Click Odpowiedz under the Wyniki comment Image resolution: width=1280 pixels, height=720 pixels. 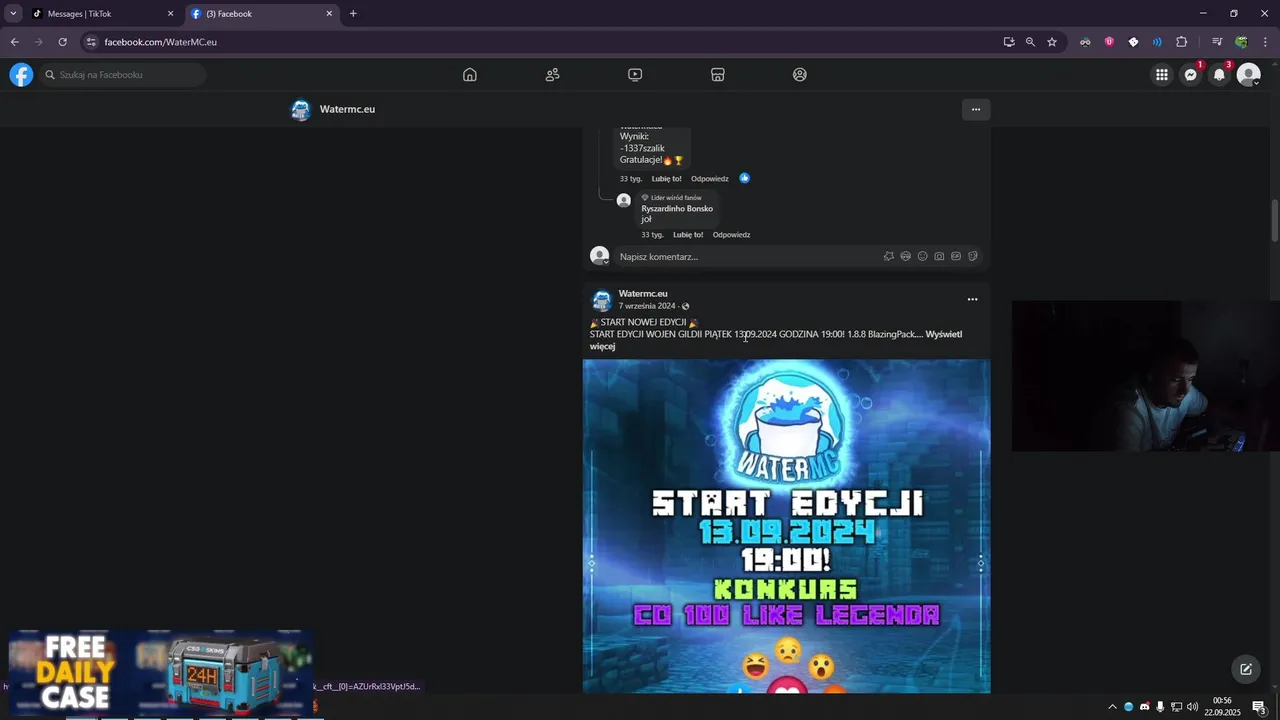click(710, 179)
